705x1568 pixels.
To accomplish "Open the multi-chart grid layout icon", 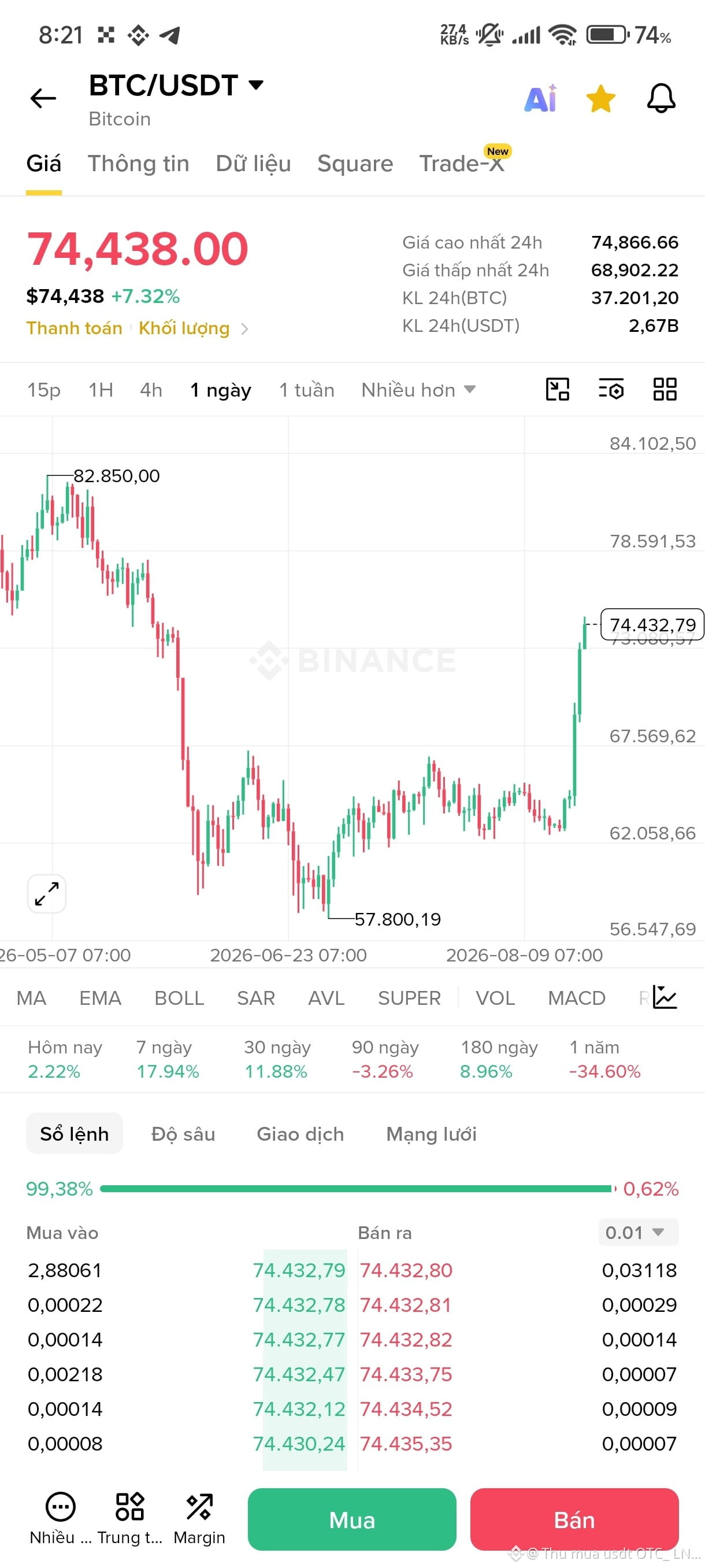I will click(x=665, y=390).
